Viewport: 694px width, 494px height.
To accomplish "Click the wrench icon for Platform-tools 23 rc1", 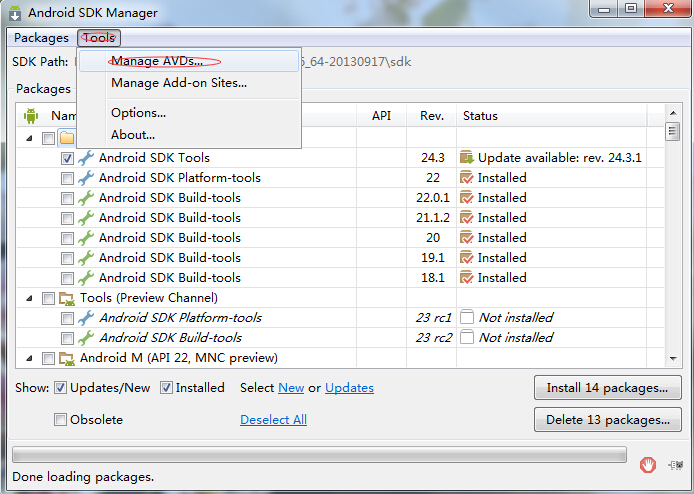I will [x=86, y=318].
